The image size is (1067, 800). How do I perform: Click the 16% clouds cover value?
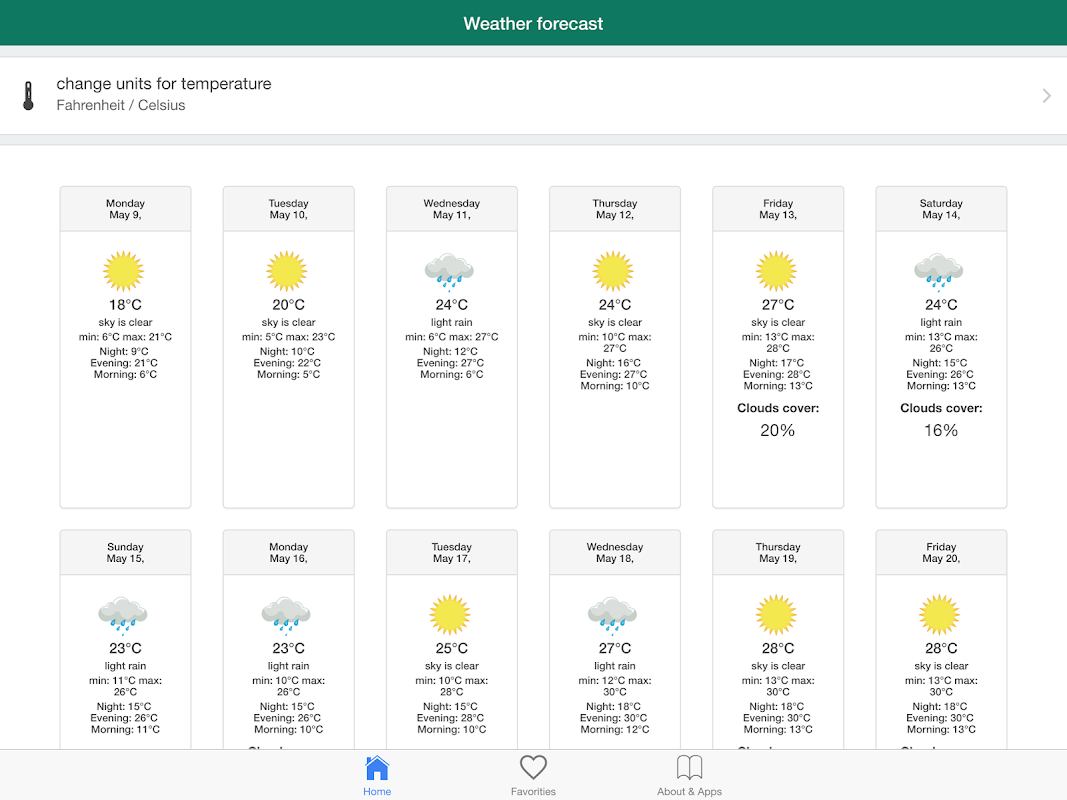[940, 430]
